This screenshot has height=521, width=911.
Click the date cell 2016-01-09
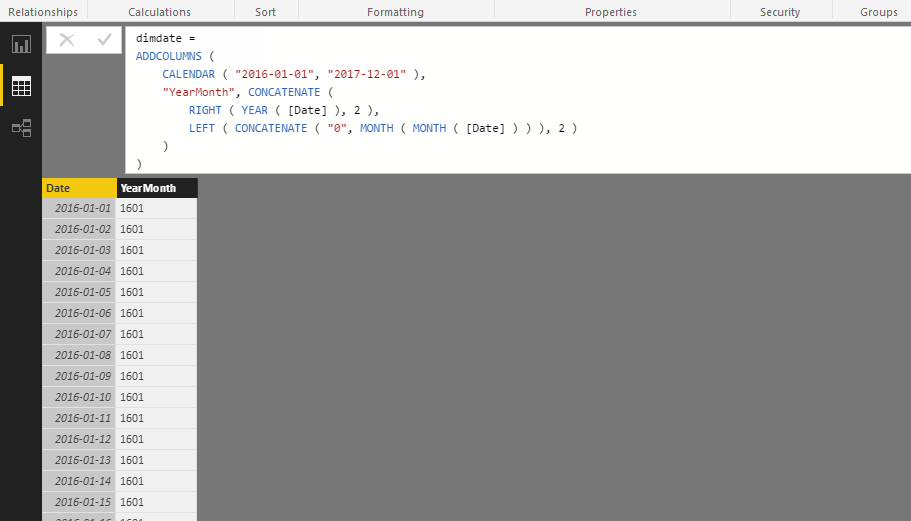pos(79,376)
